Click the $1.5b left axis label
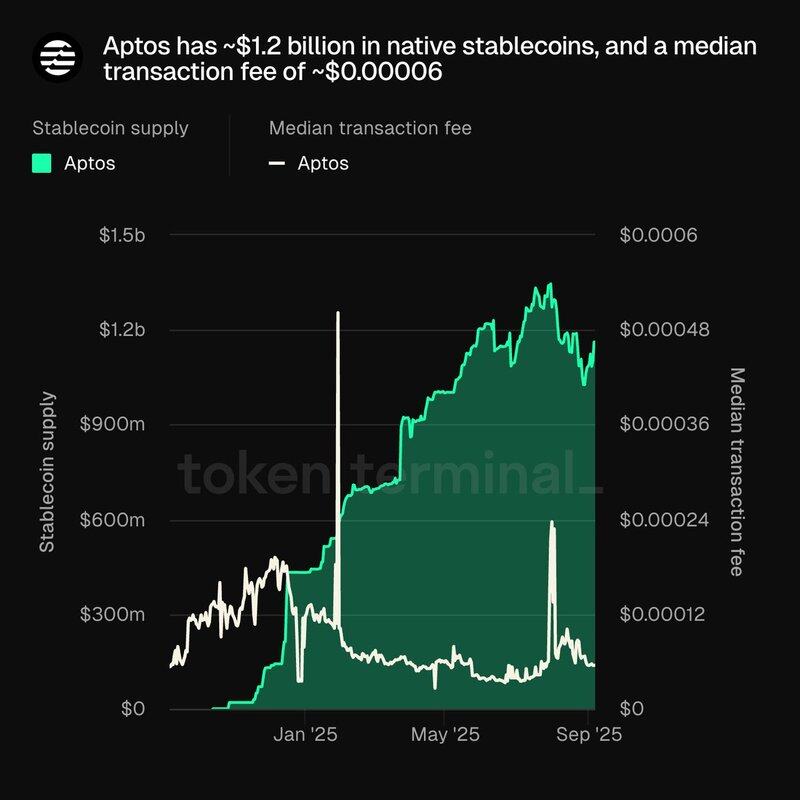Image resolution: width=800 pixels, height=800 pixels. (x=122, y=235)
